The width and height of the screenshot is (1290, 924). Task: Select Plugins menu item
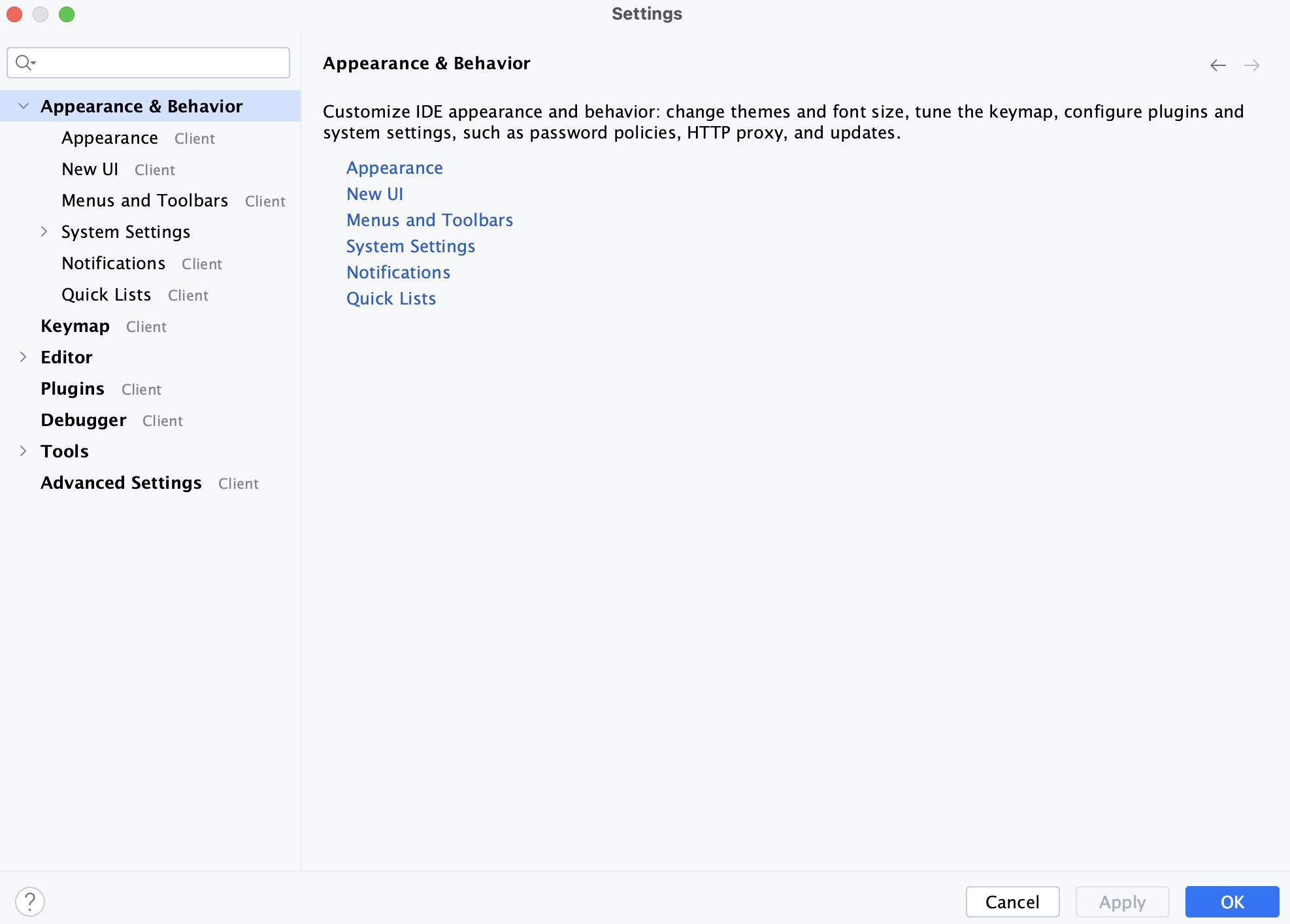click(x=72, y=388)
